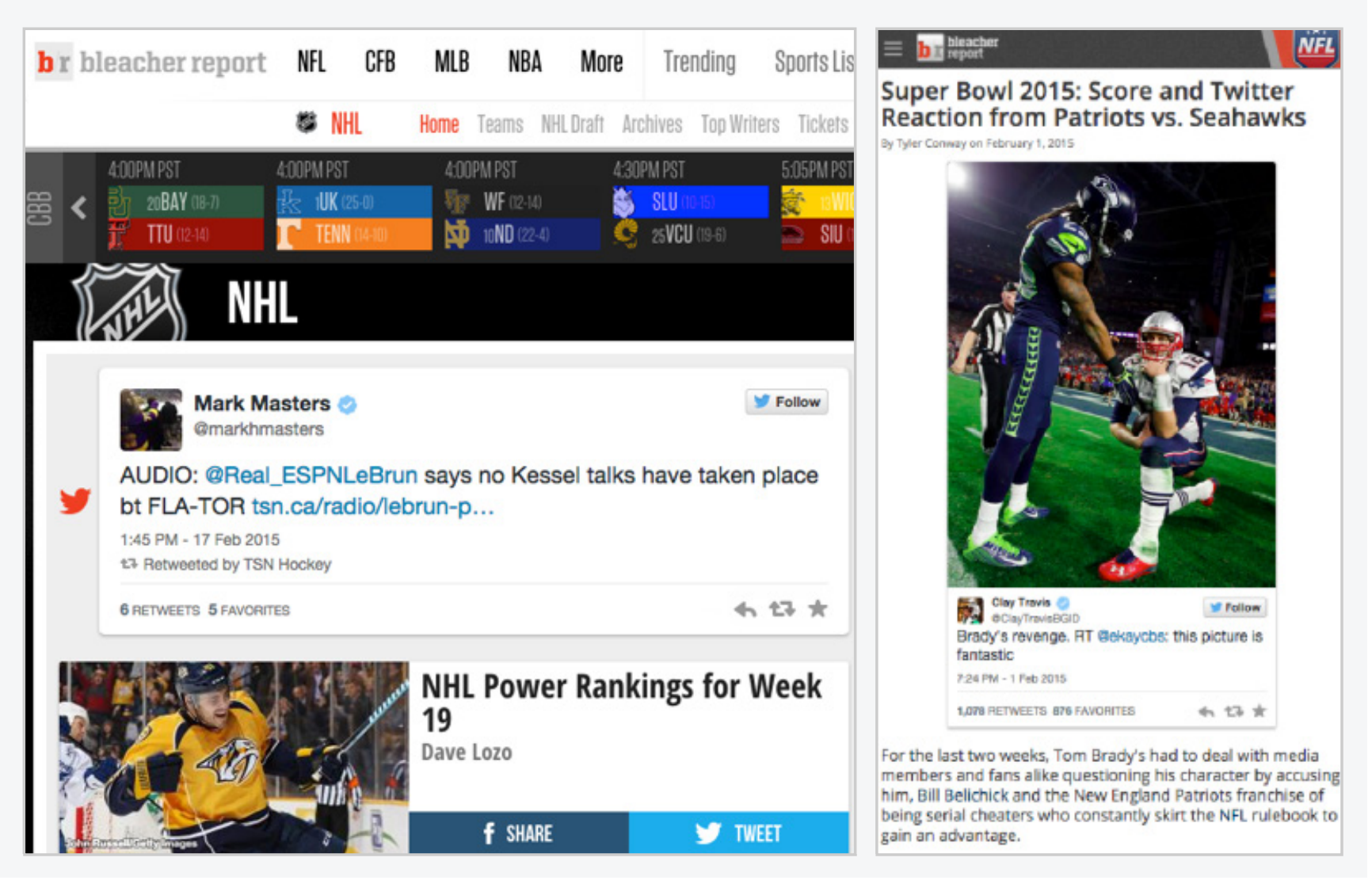The width and height of the screenshot is (1372, 884).
Task: Open the tsn.ca/radio/lebrun link in tweet
Action: (x=374, y=508)
